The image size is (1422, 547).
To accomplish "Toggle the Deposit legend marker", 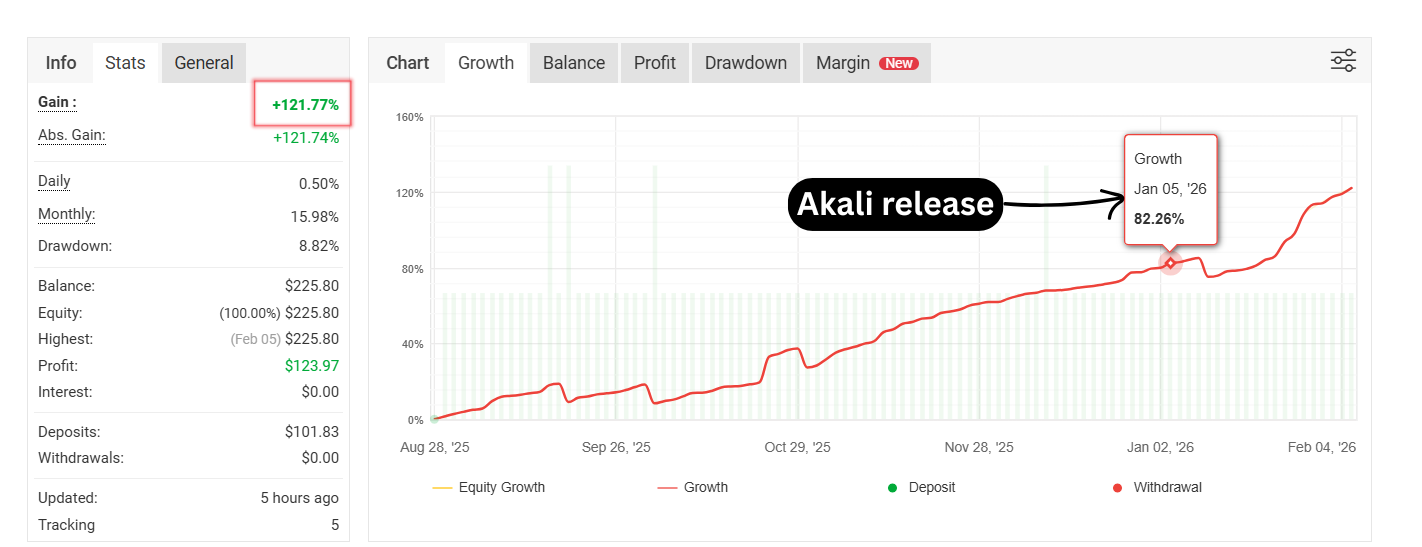I will (x=922, y=488).
